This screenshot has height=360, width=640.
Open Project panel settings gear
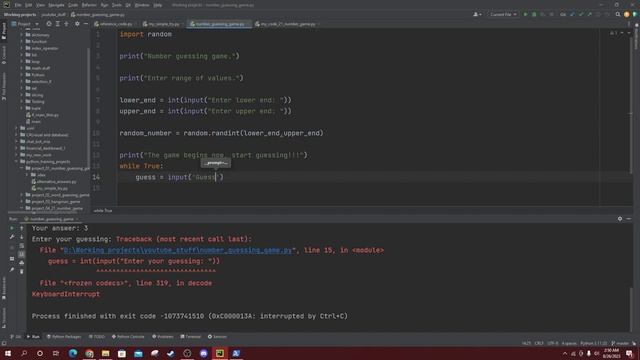[x=77, y=24]
